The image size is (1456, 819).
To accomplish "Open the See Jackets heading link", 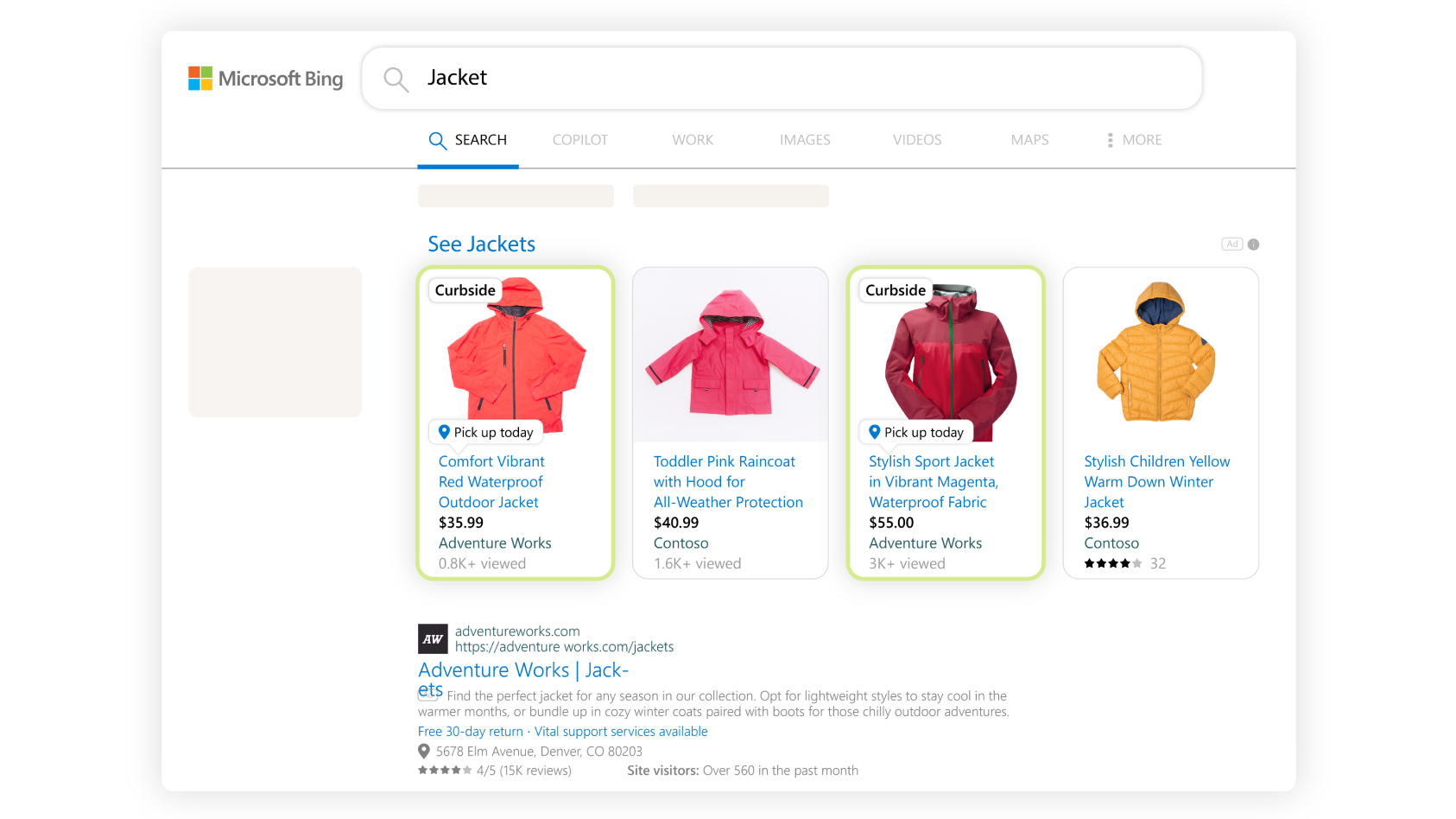I will point(481,244).
